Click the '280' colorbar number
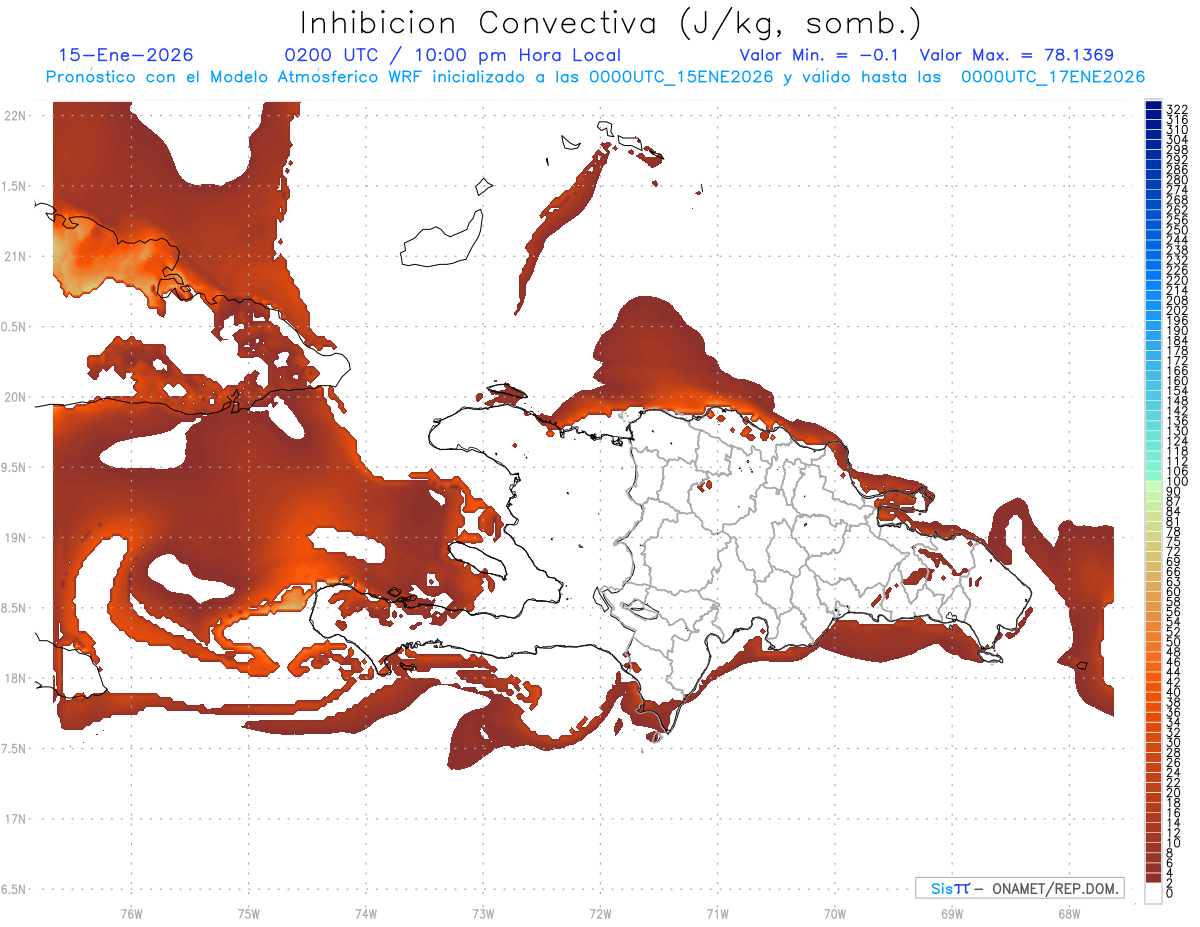1200x927 pixels. [x=1177, y=180]
